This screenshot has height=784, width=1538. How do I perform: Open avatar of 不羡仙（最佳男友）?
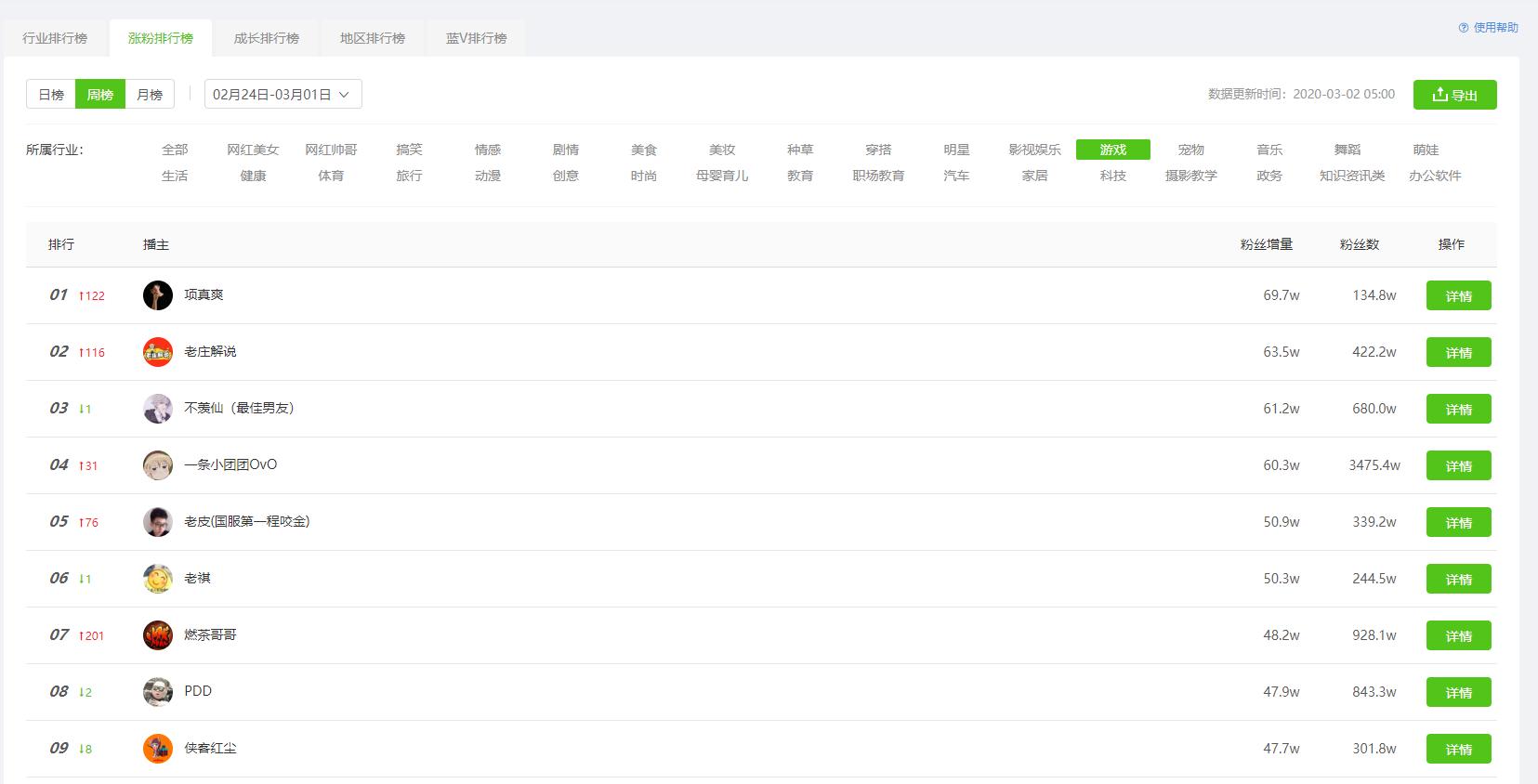158,409
